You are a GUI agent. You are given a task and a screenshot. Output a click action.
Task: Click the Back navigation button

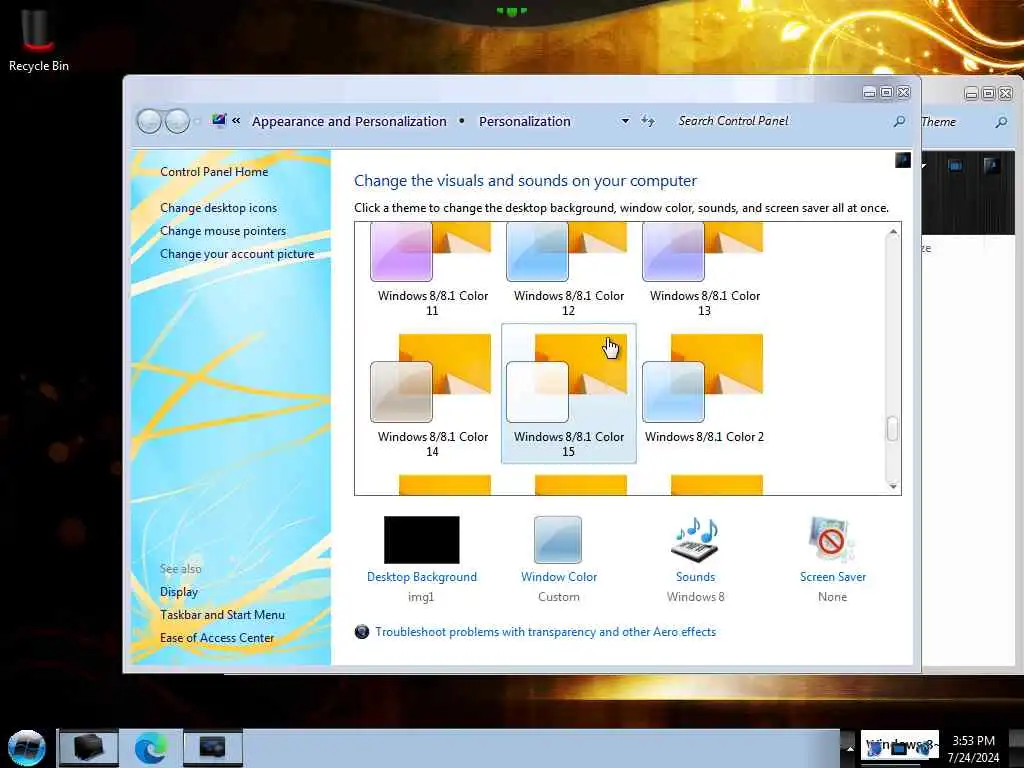pos(149,121)
